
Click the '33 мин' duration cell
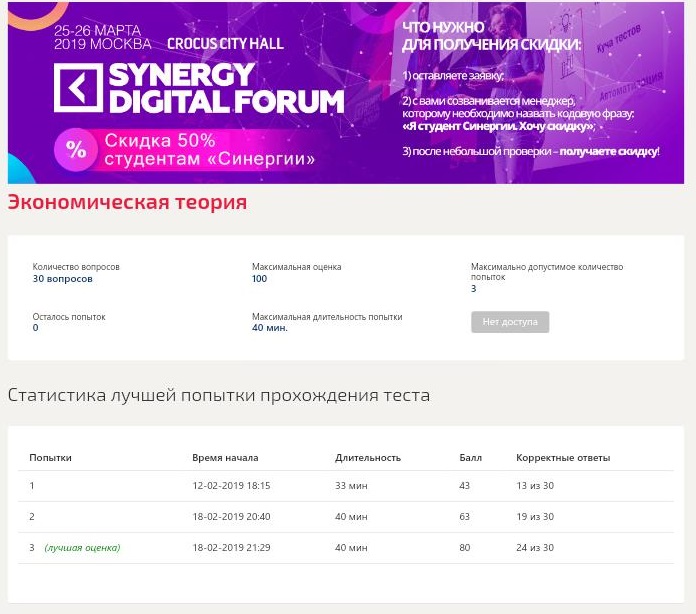pyautogui.click(x=351, y=486)
